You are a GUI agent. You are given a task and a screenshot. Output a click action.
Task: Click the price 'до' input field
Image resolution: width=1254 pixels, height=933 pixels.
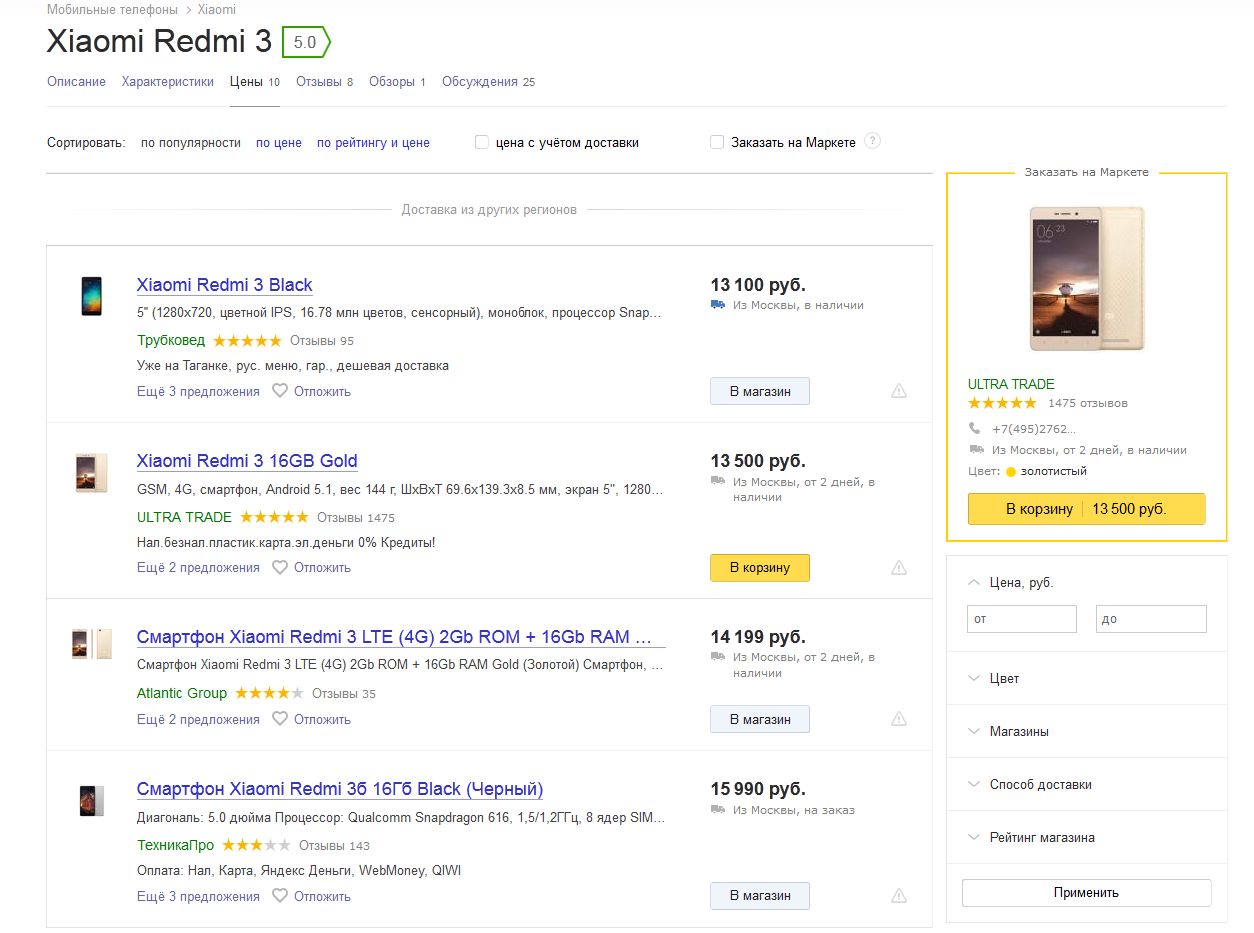pyautogui.click(x=1151, y=619)
